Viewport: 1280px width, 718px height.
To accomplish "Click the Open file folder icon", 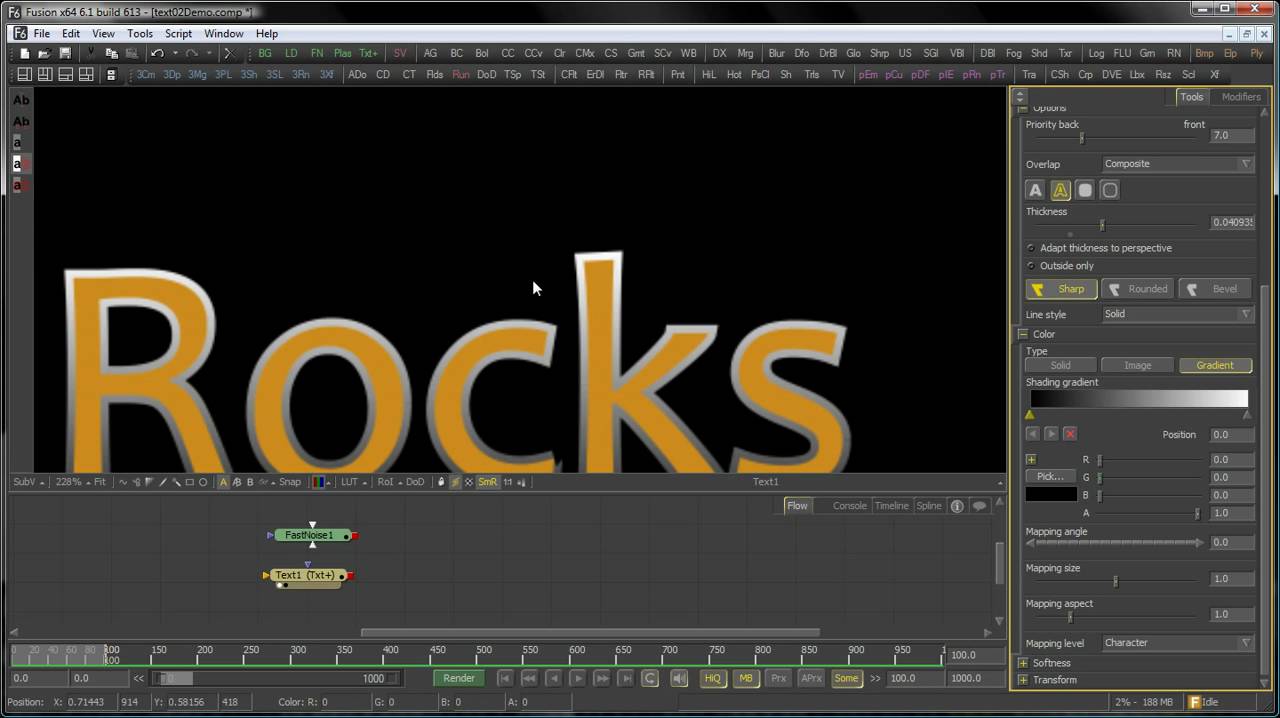I will point(44,53).
